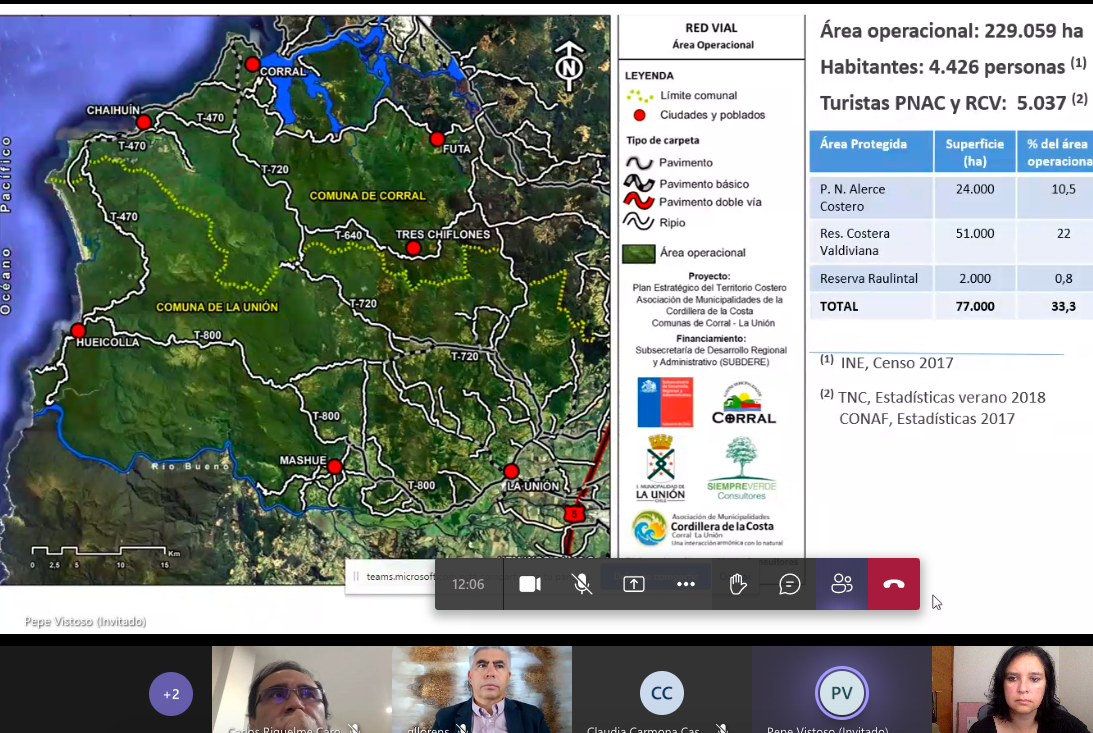Click the PV avatar of Pepe Vistoso
The height and width of the screenshot is (733, 1093).
pos(841,693)
